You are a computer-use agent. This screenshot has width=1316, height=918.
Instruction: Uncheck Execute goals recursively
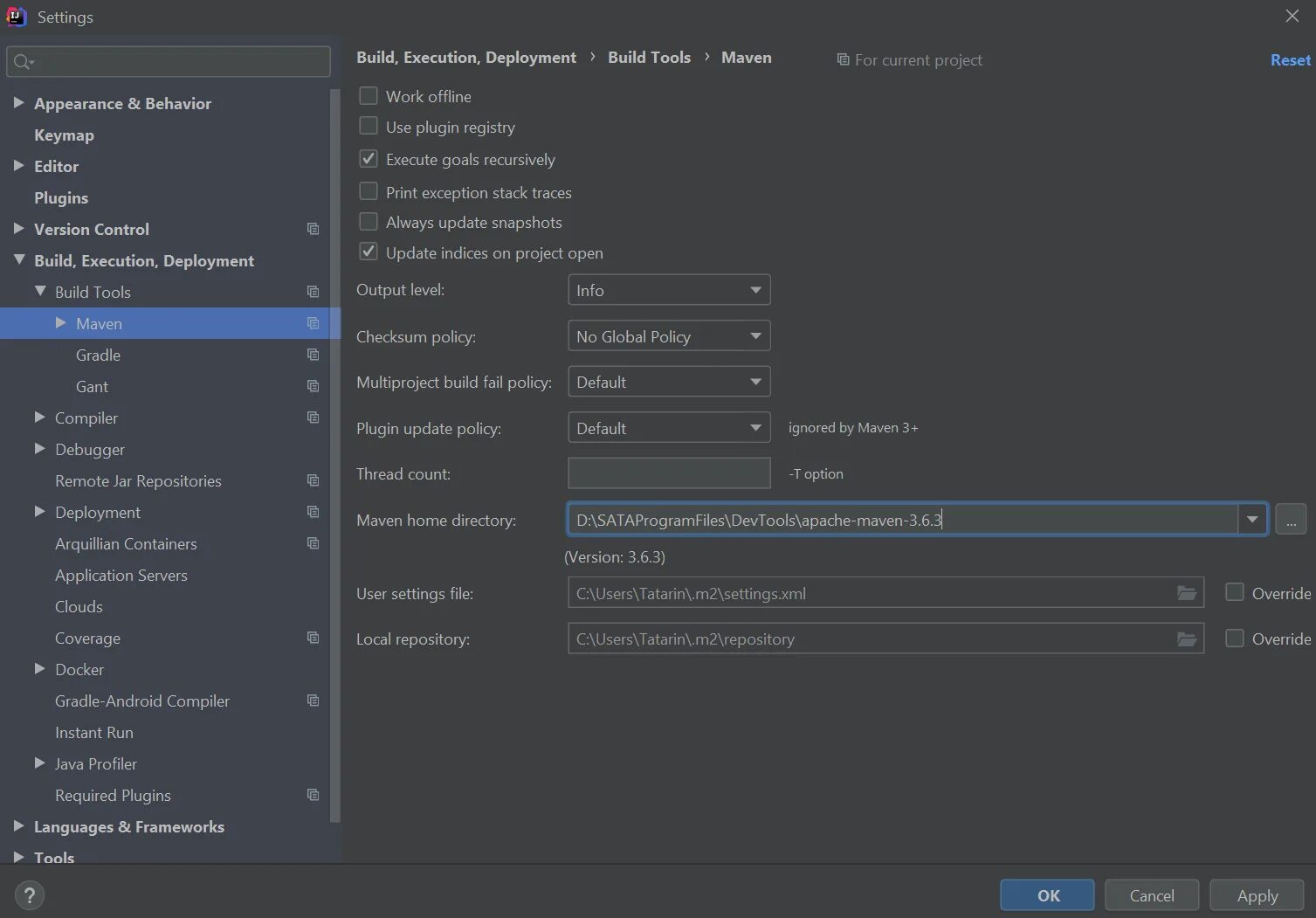pos(369,159)
